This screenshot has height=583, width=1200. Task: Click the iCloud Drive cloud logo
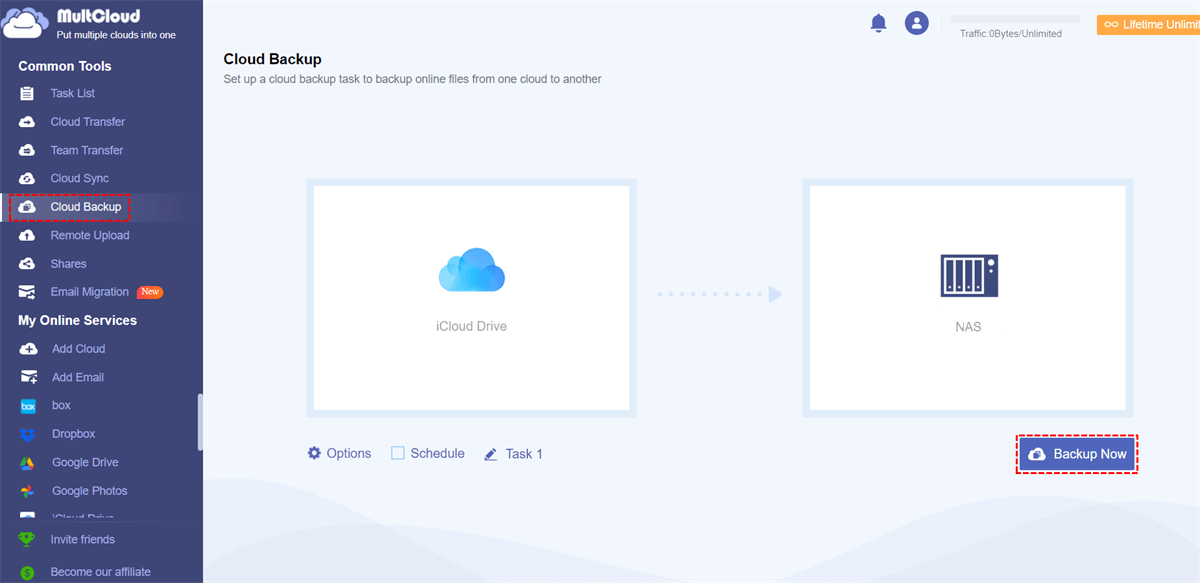[x=472, y=269]
